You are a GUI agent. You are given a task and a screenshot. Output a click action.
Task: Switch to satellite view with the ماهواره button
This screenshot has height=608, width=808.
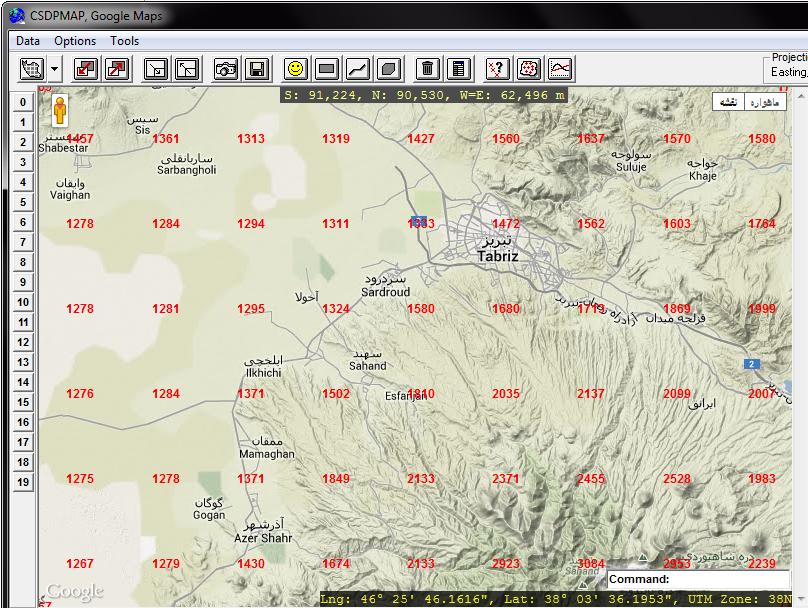[x=765, y=102]
